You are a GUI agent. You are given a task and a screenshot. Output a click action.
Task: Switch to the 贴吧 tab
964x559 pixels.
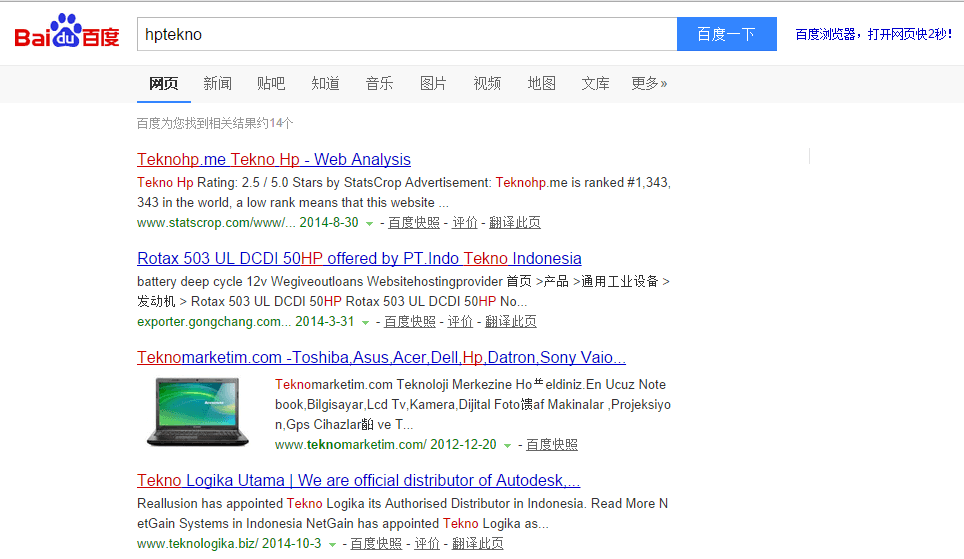coord(271,84)
